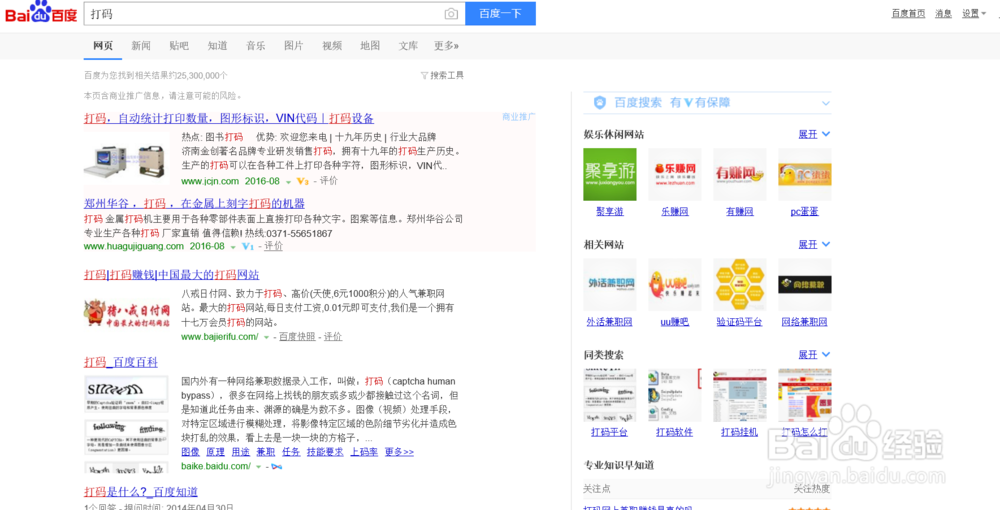Open result 打码|打码赚钱|中国最大的打码网站
This screenshot has height=510, width=1000.
(x=172, y=275)
